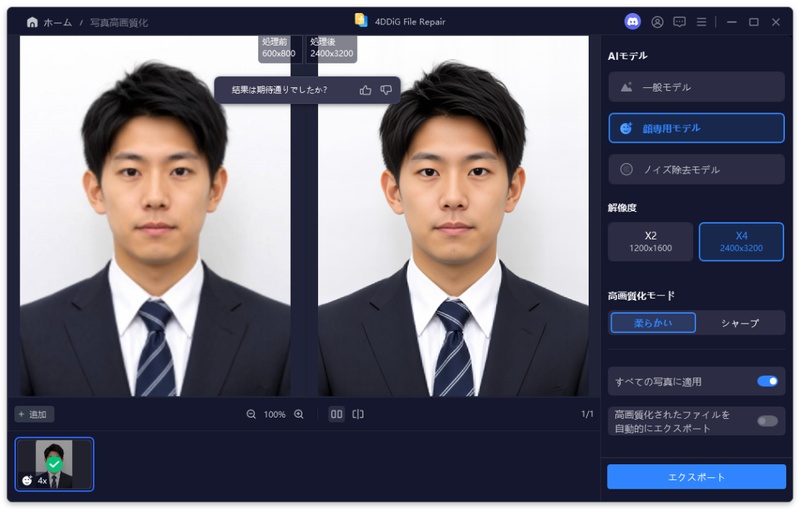Screen dimensions: 800x509
Task: Click the noise removal model icon
Action: point(626,169)
